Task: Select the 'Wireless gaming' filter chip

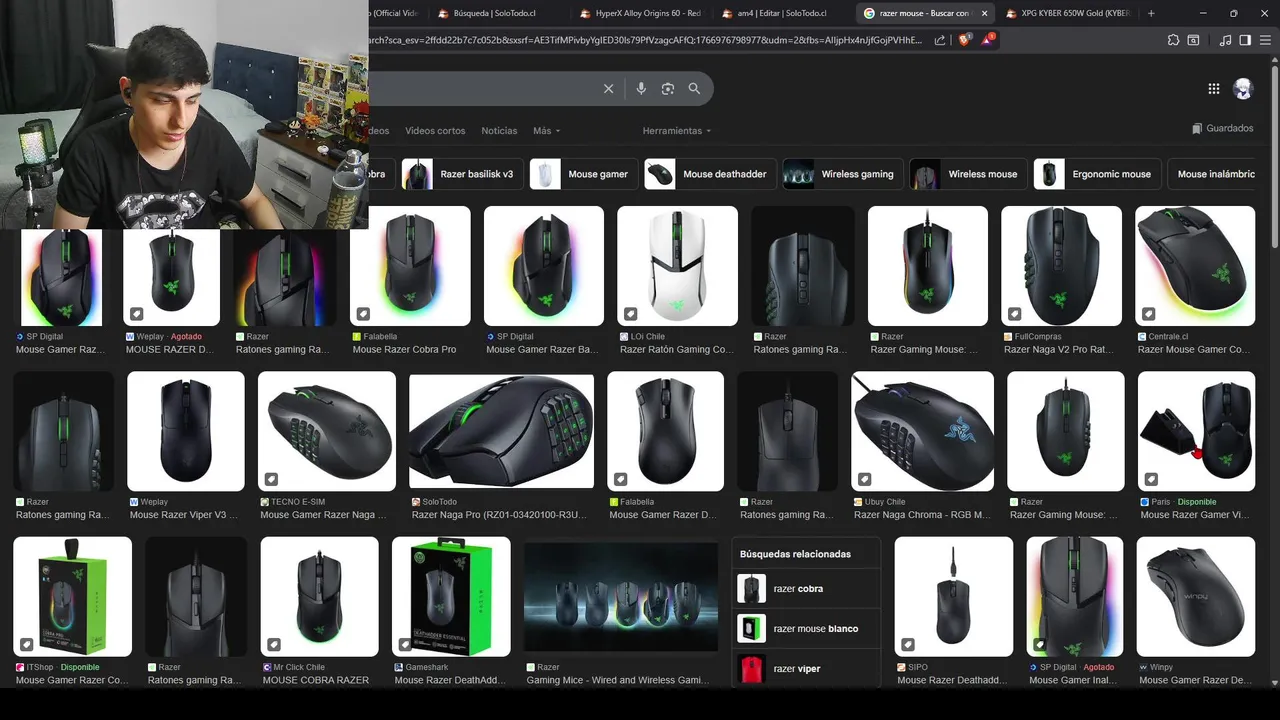Action: click(x=843, y=174)
